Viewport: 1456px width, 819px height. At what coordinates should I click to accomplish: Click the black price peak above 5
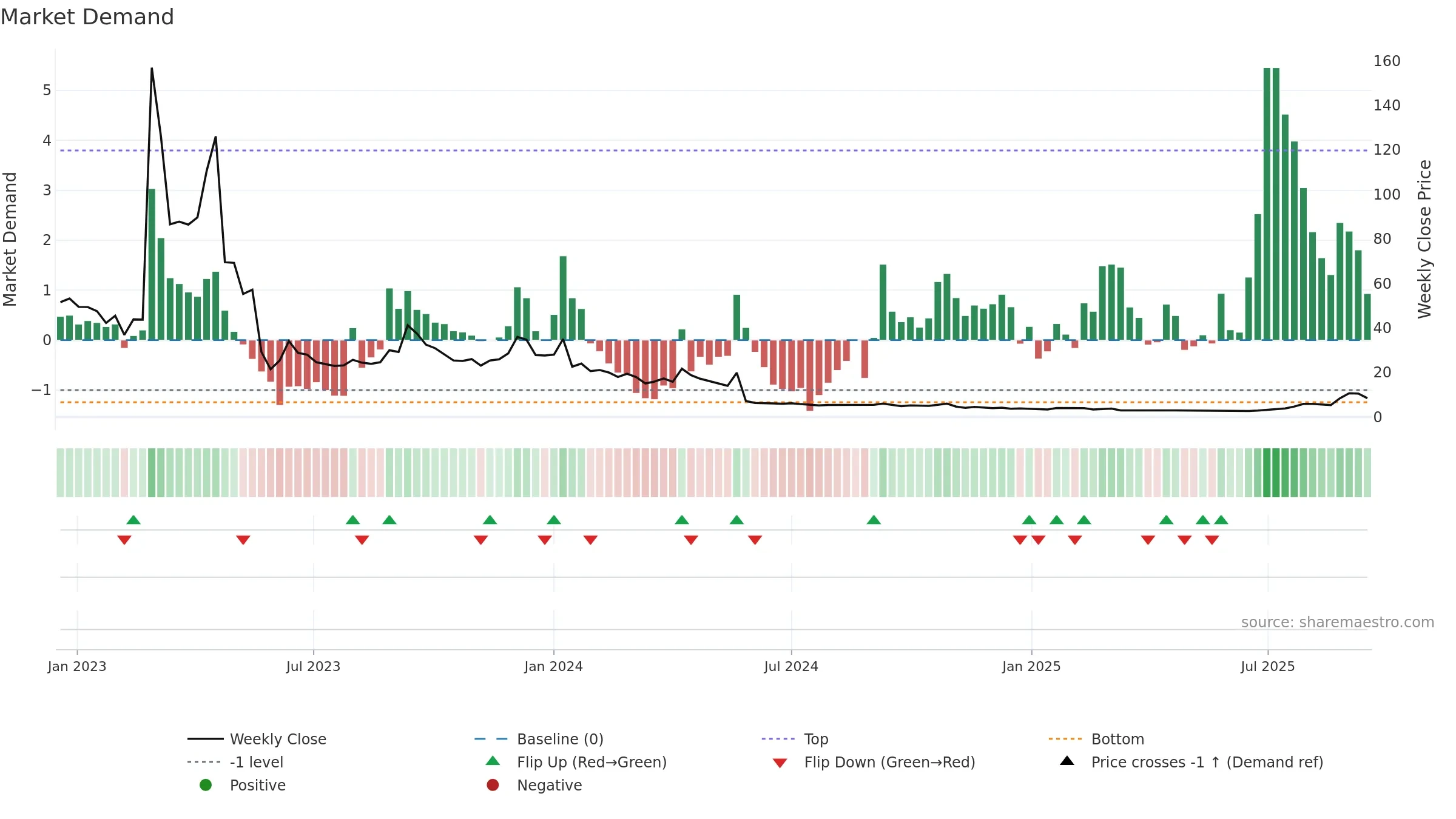pyautogui.click(x=152, y=69)
